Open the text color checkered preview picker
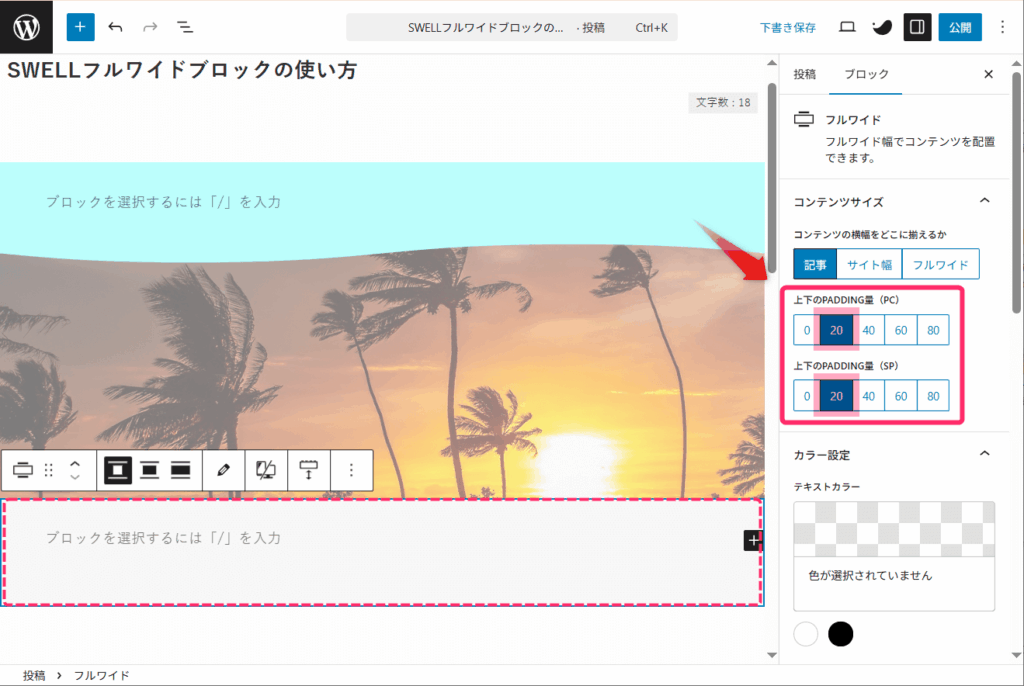Screen dimensions: 1024x686 tap(894, 529)
